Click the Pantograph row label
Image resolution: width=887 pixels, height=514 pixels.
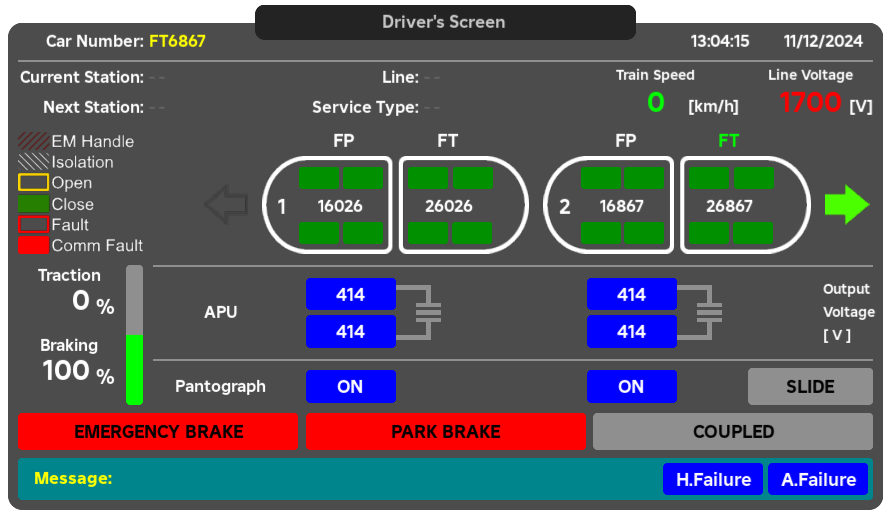pos(220,386)
